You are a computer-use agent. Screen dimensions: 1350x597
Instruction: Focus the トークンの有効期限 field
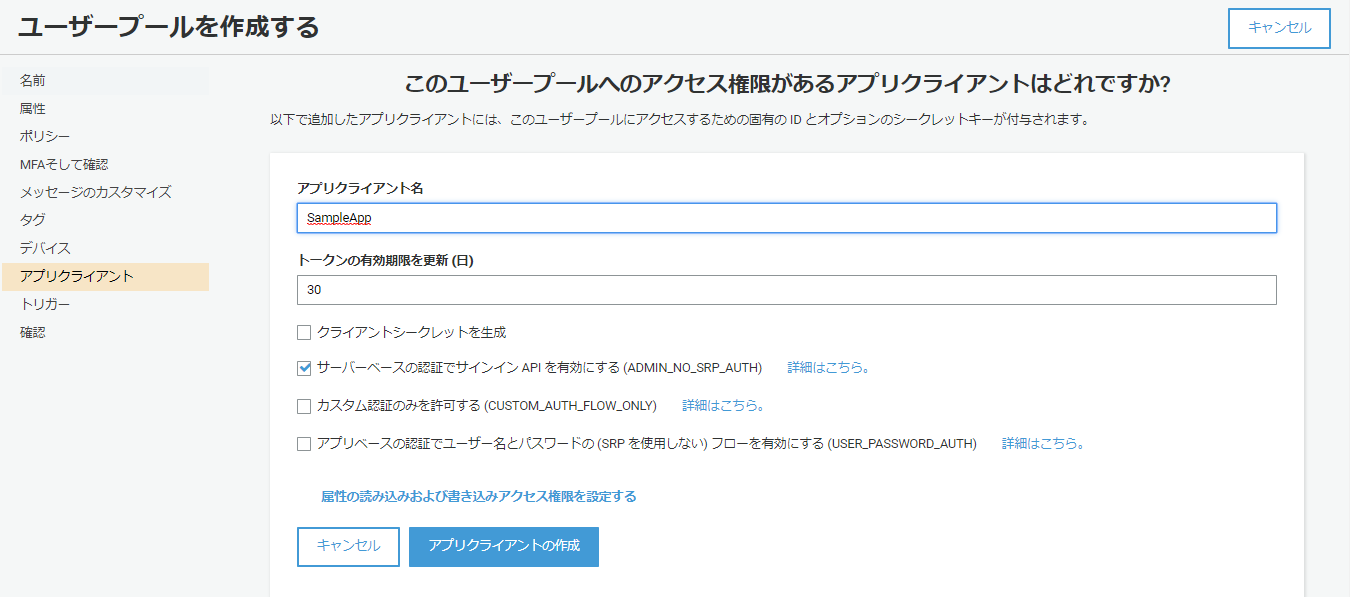tap(786, 290)
